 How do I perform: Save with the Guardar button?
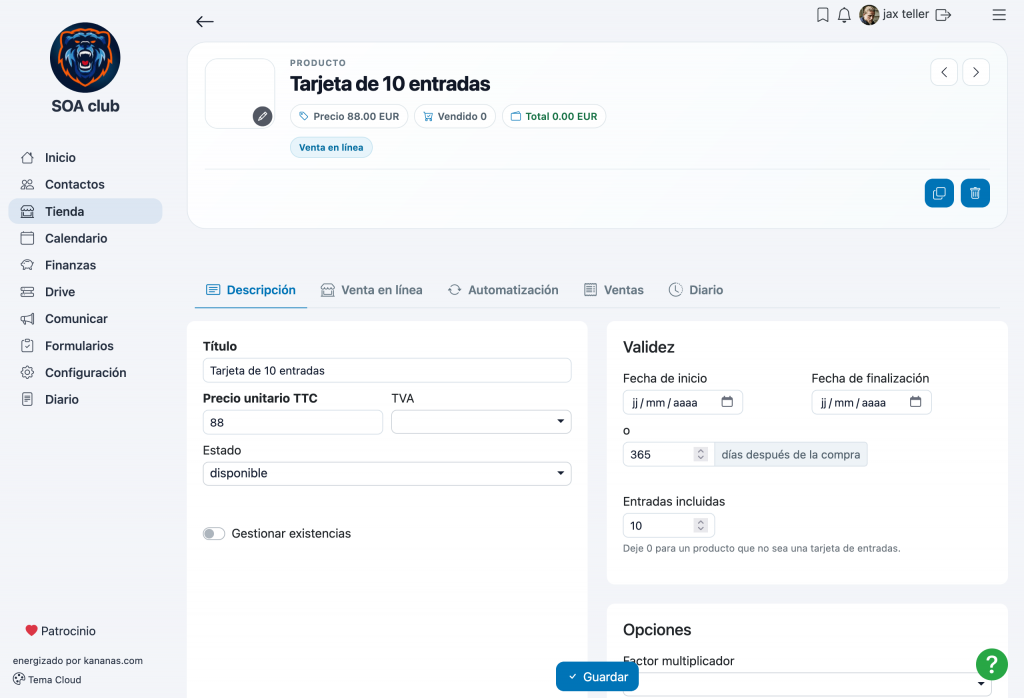[x=597, y=676]
